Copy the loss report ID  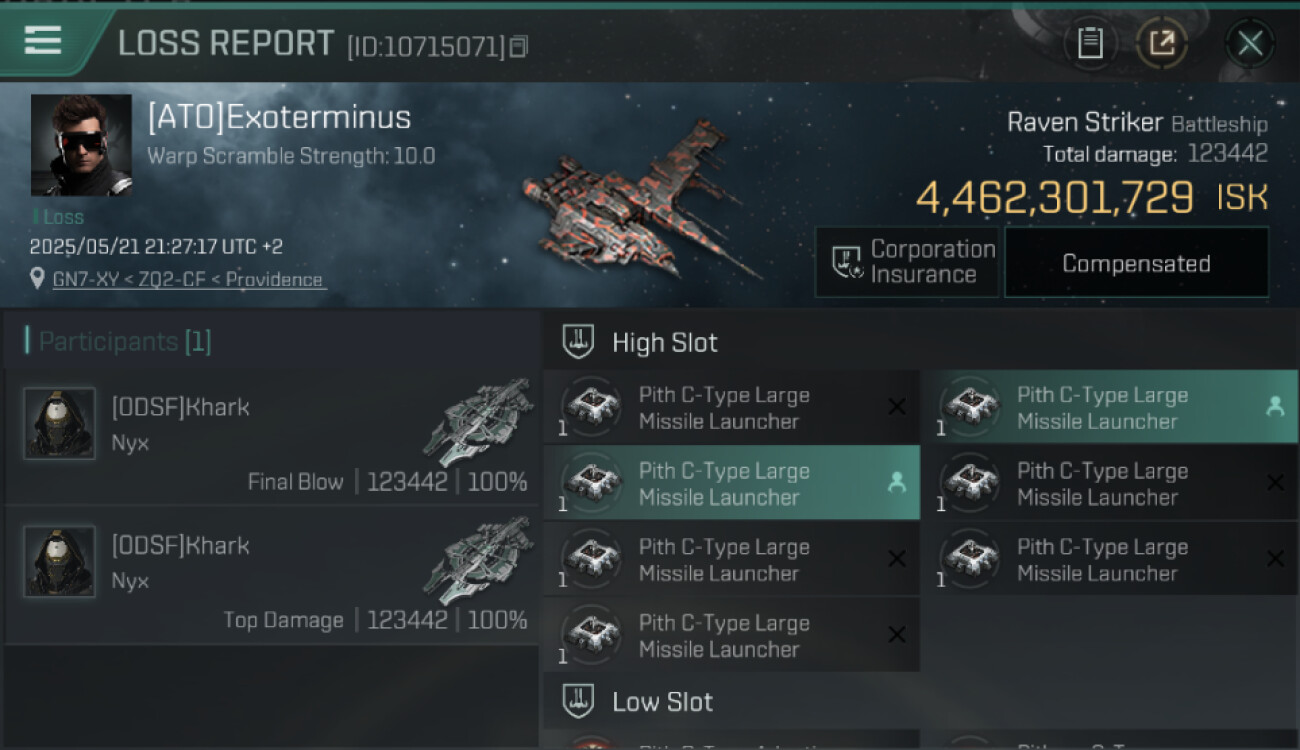tap(518, 46)
